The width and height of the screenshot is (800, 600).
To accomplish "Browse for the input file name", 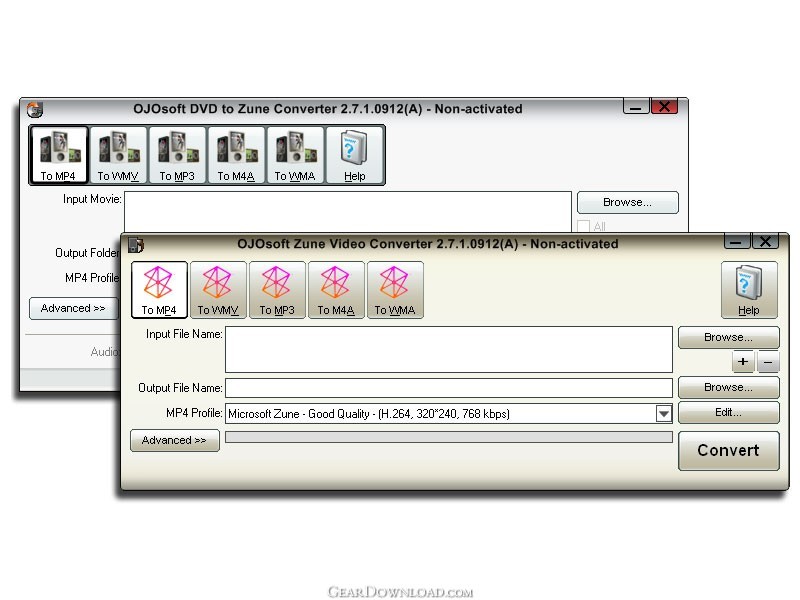I will 729,337.
